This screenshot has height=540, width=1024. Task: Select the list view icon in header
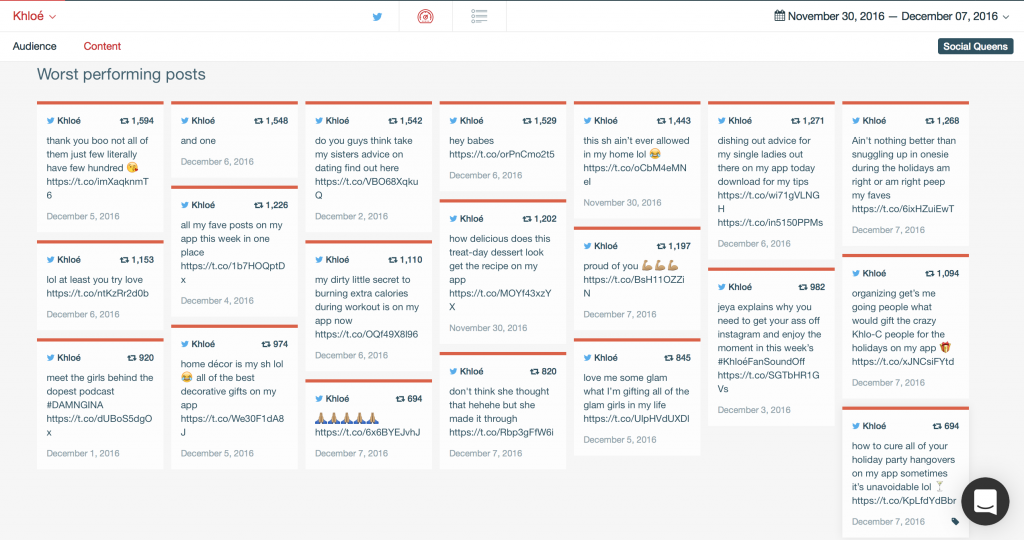click(x=479, y=17)
